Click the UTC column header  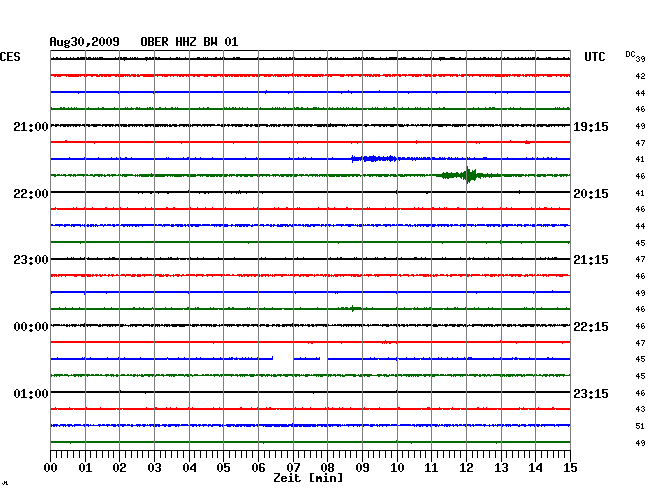(x=594, y=57)
